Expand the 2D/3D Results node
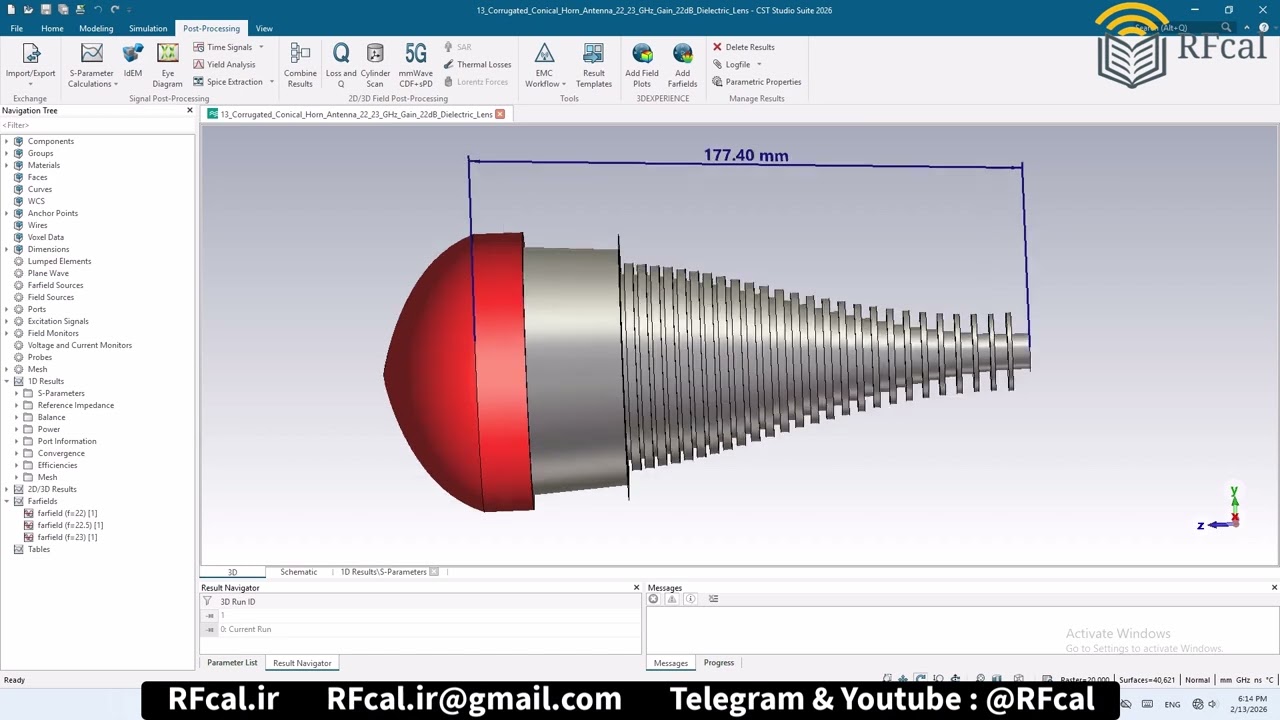Viewport: 1280px width, 720px height. 6,489
